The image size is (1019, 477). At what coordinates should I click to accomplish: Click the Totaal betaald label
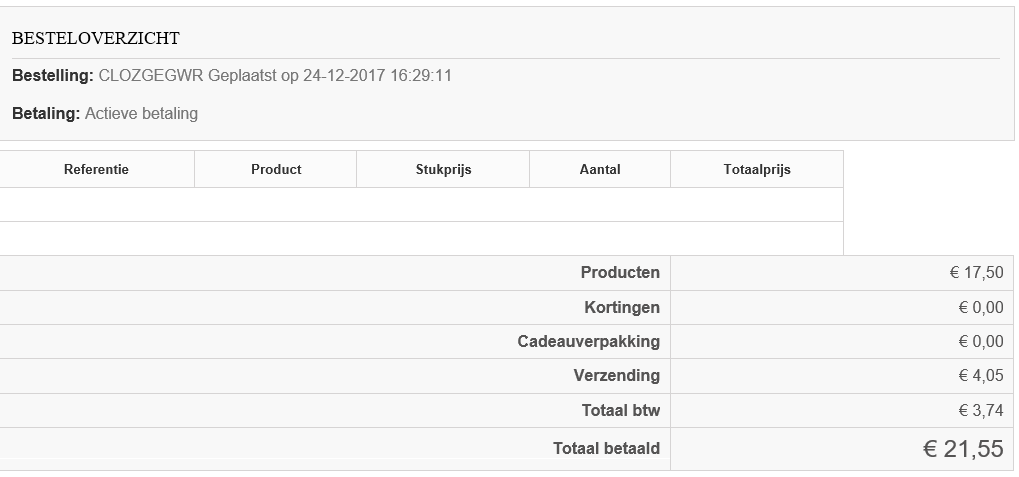click(x=606, y=448)
